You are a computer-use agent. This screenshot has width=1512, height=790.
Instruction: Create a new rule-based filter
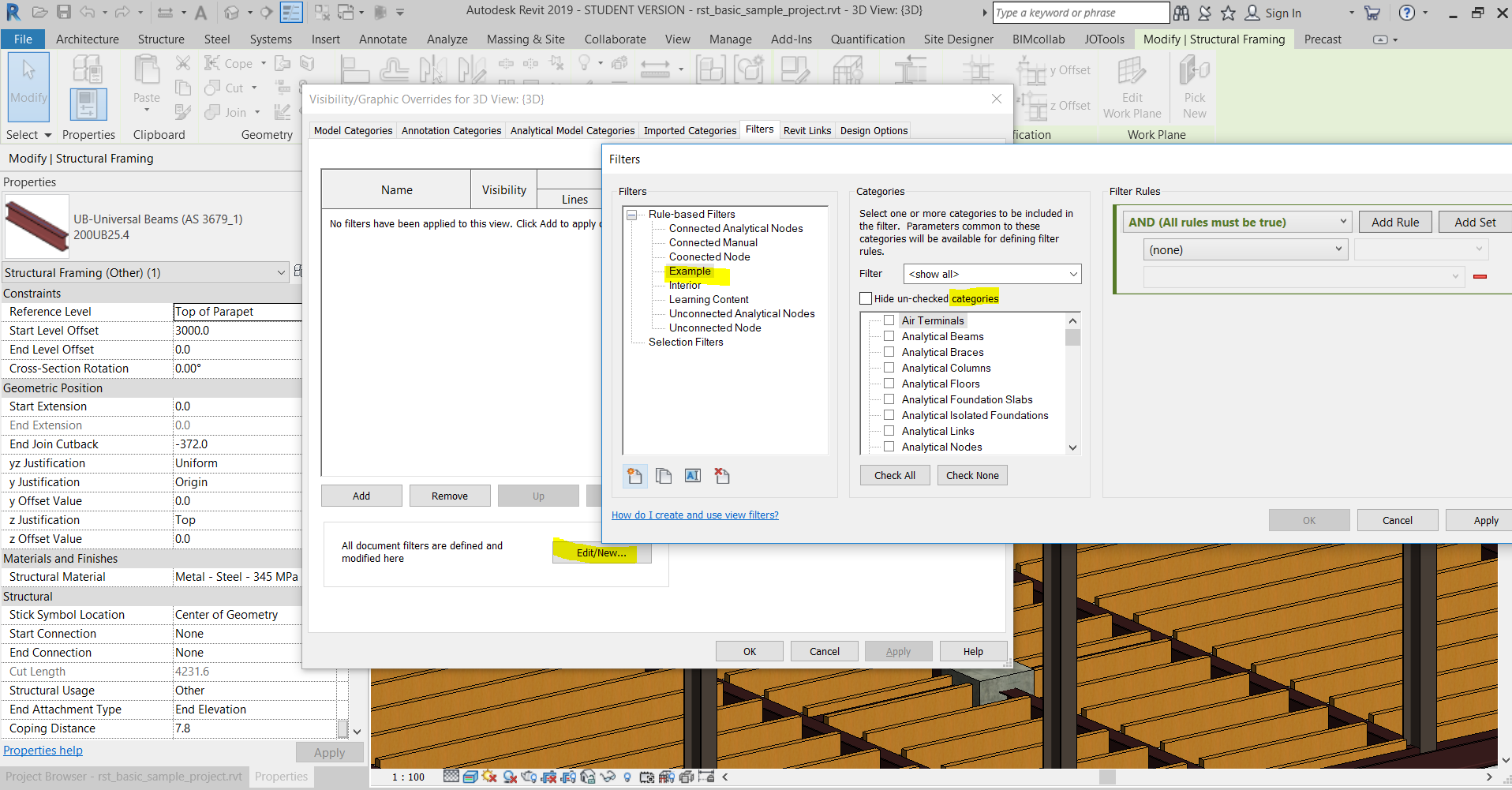(635, 475)
